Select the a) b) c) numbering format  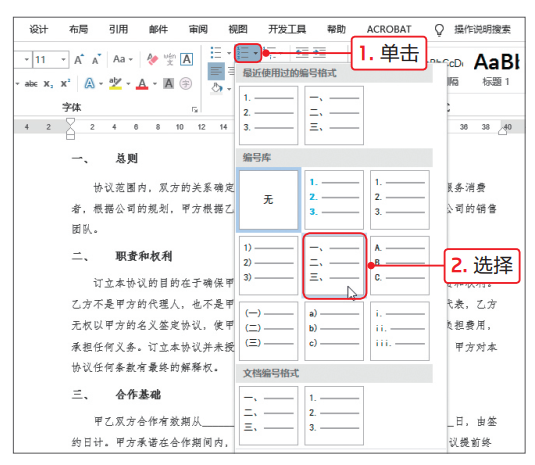(334, 331)
